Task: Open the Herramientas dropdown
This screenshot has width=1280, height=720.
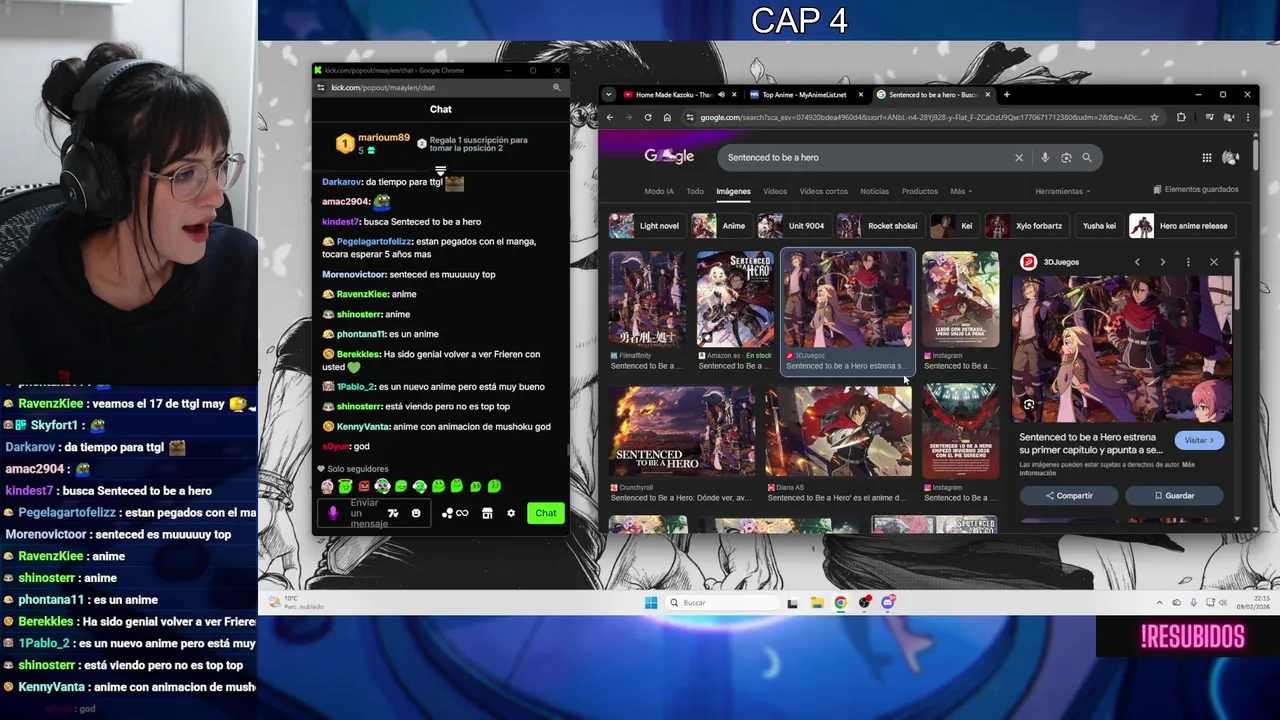Action: [x=1062, y=191]
